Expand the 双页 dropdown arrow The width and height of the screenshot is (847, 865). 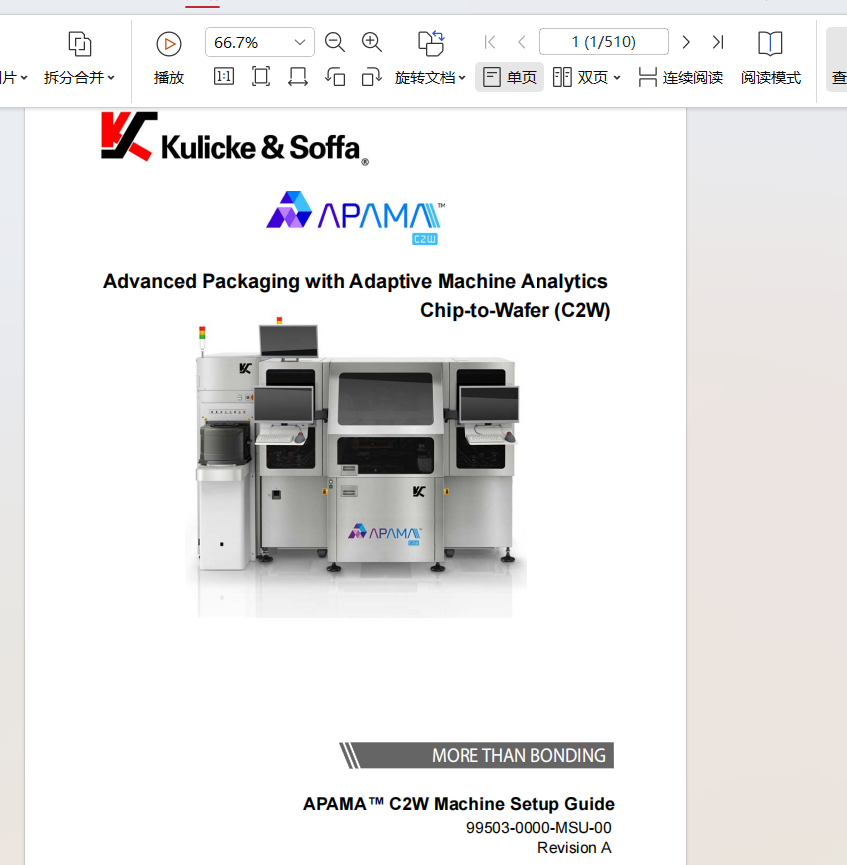click(x=617, y=78)
